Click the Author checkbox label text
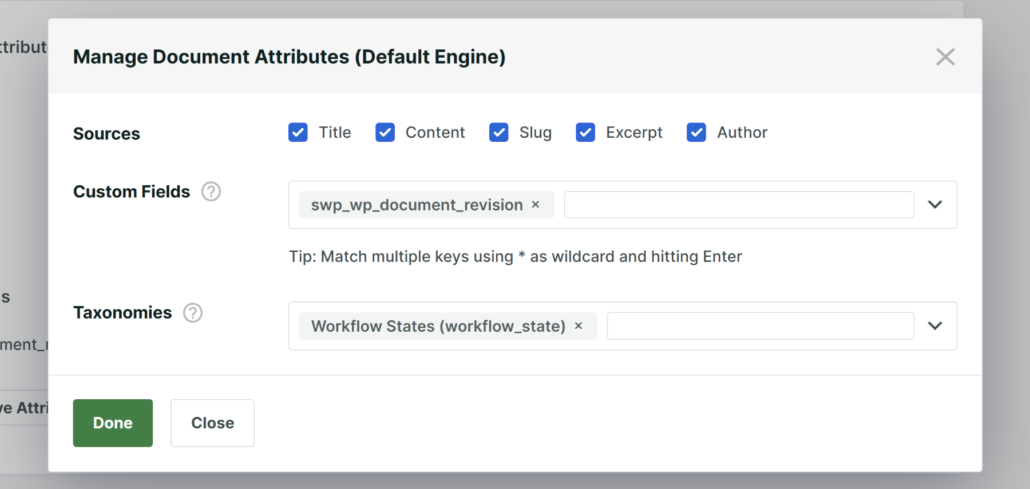1030x489 pixels. [x=742, y=133]
